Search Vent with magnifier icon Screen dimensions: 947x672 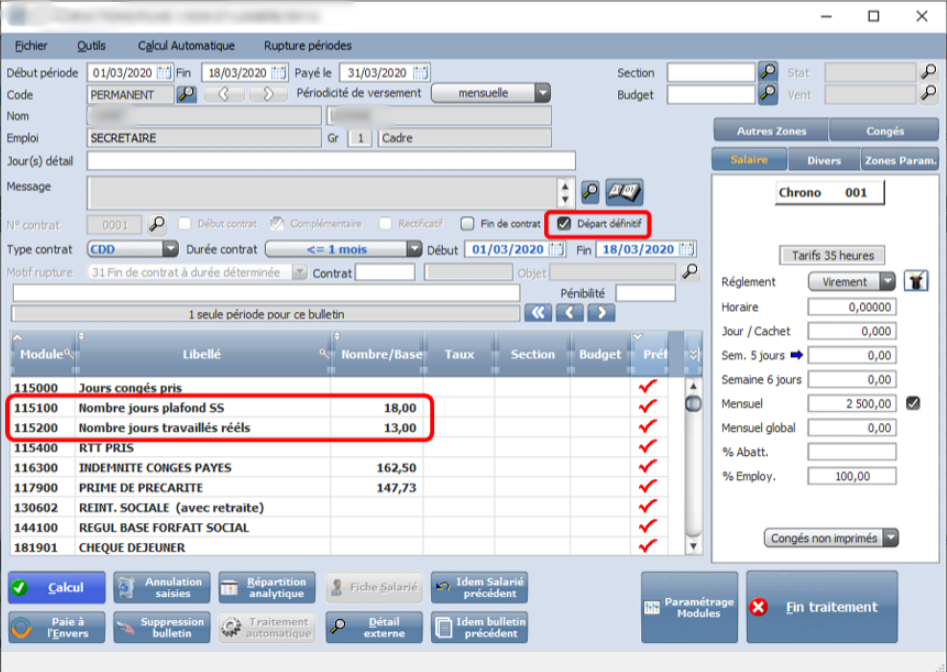point(928,94)
